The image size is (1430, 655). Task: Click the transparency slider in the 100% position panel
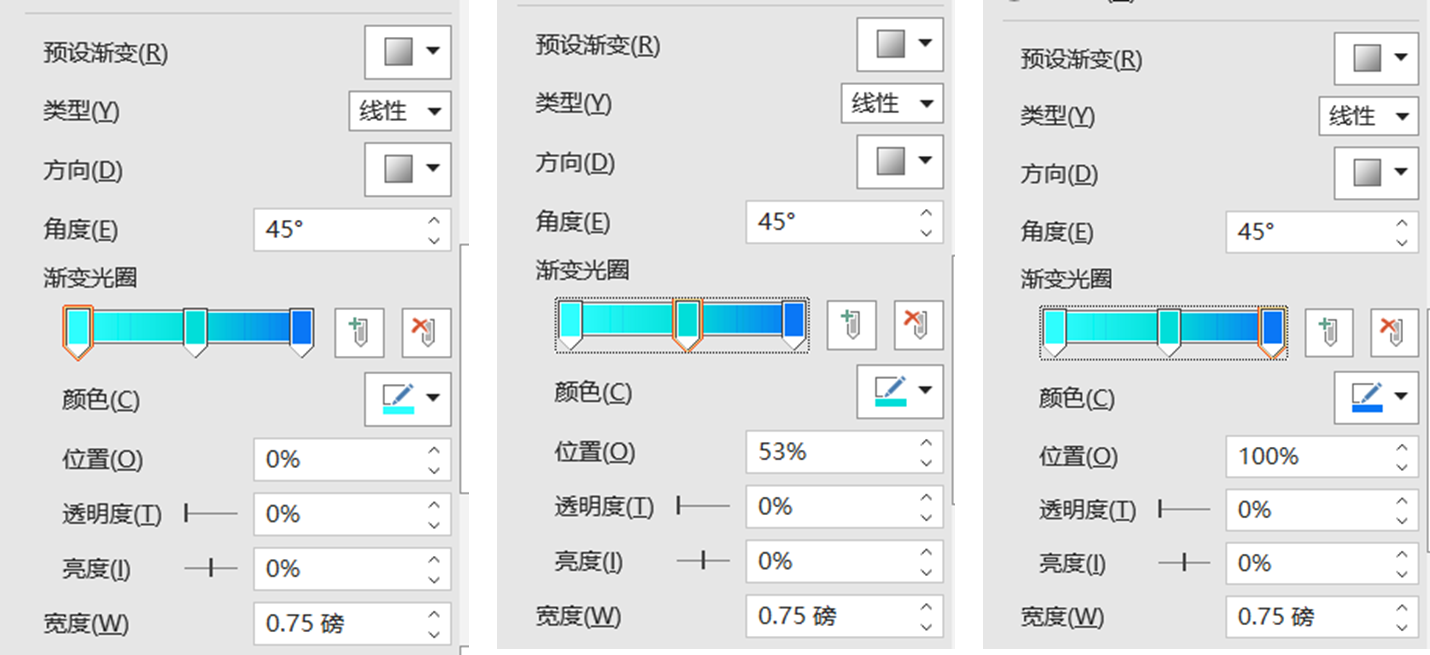click(x=1185, y=510)
